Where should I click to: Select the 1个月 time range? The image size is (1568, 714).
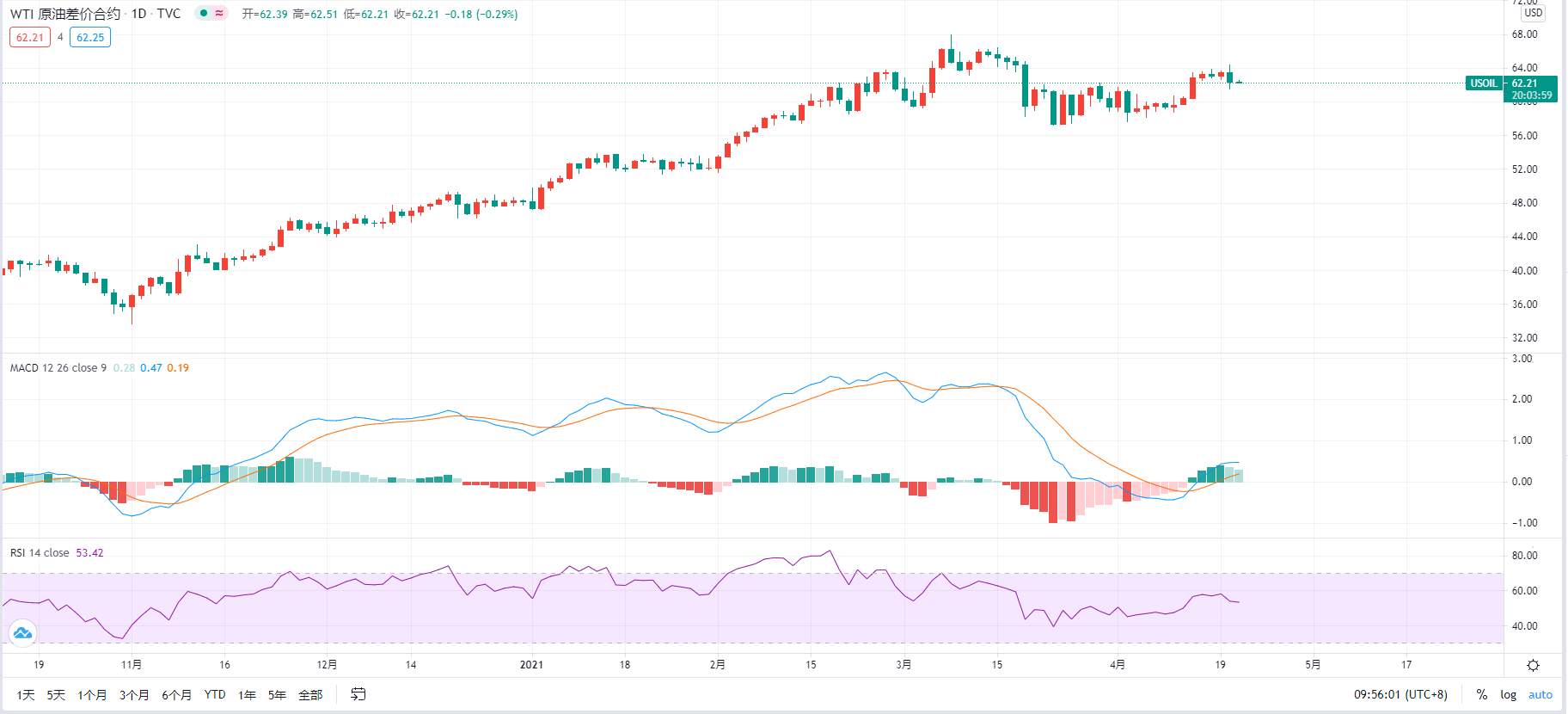pyautogui.click(x=92, y=694)
